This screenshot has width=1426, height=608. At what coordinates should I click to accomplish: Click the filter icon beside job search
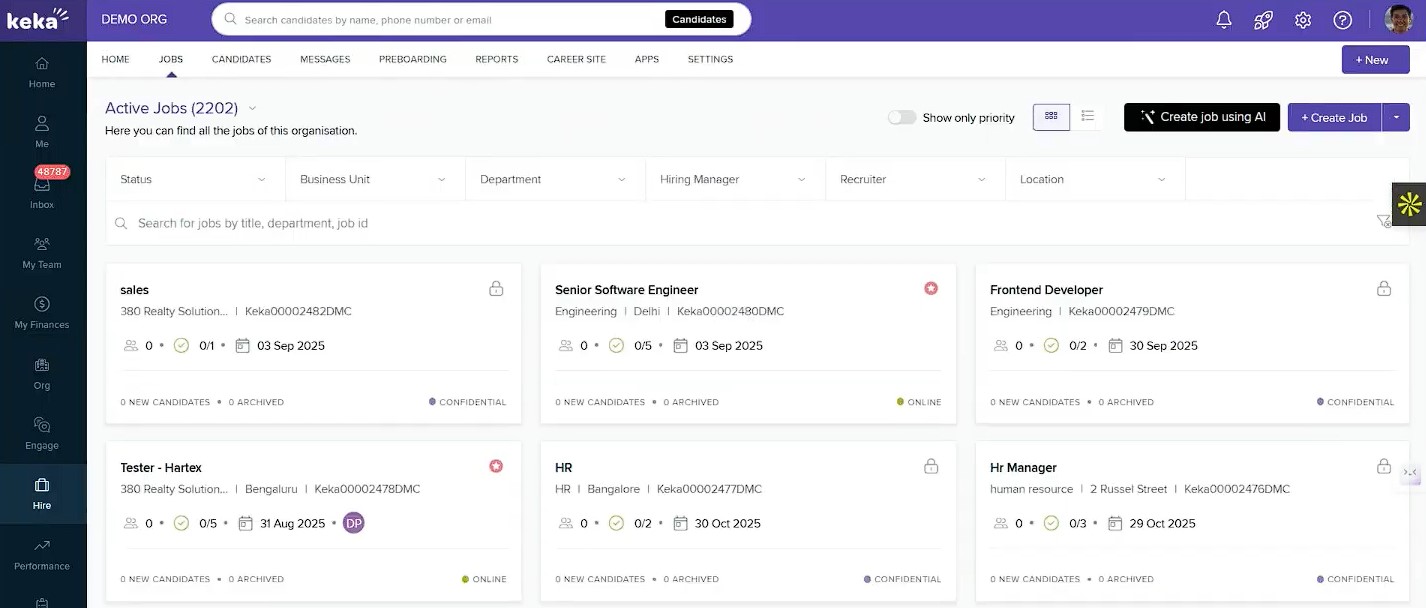tap(1384, 222)
